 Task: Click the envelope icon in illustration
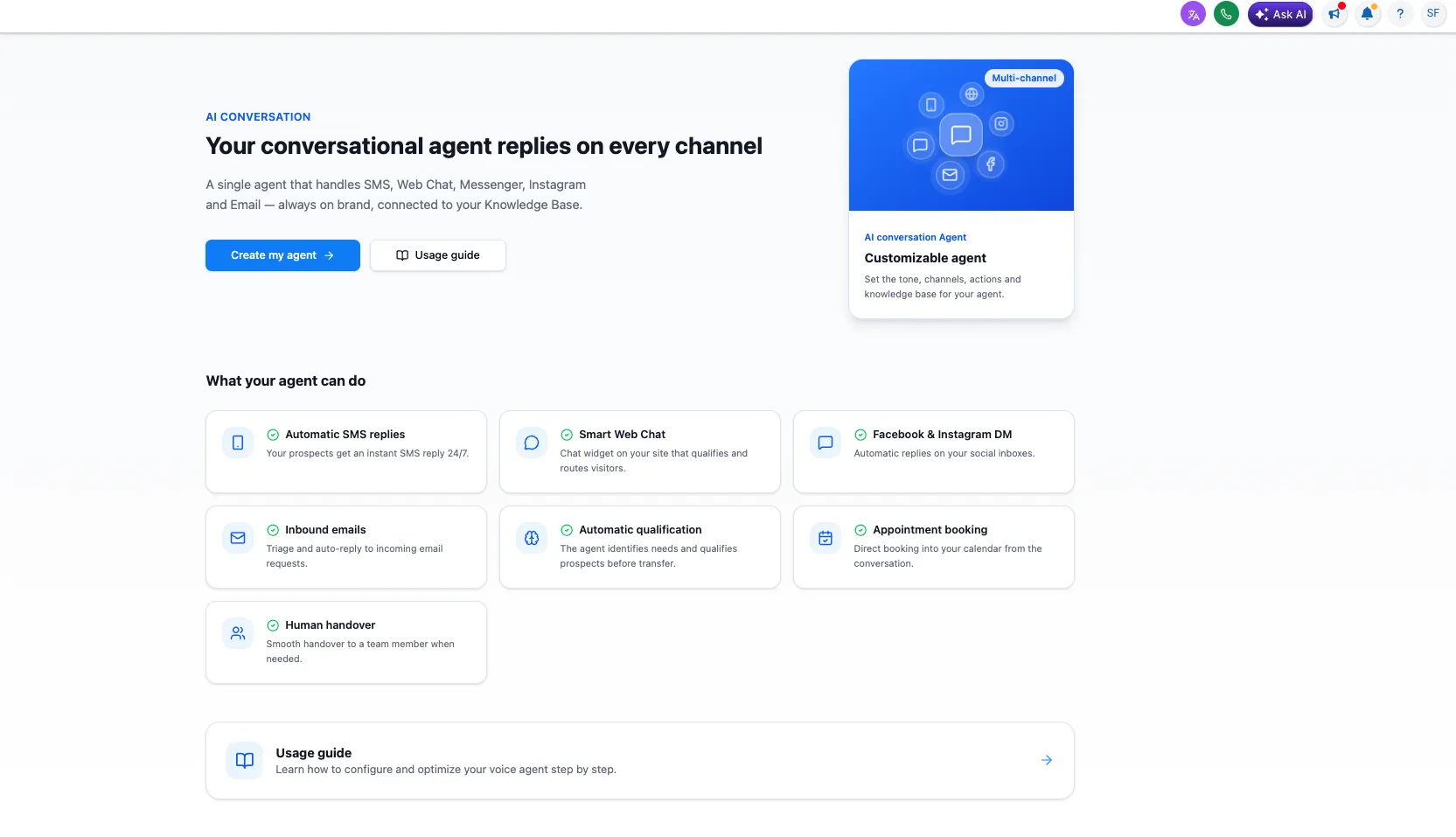(950, 175)
